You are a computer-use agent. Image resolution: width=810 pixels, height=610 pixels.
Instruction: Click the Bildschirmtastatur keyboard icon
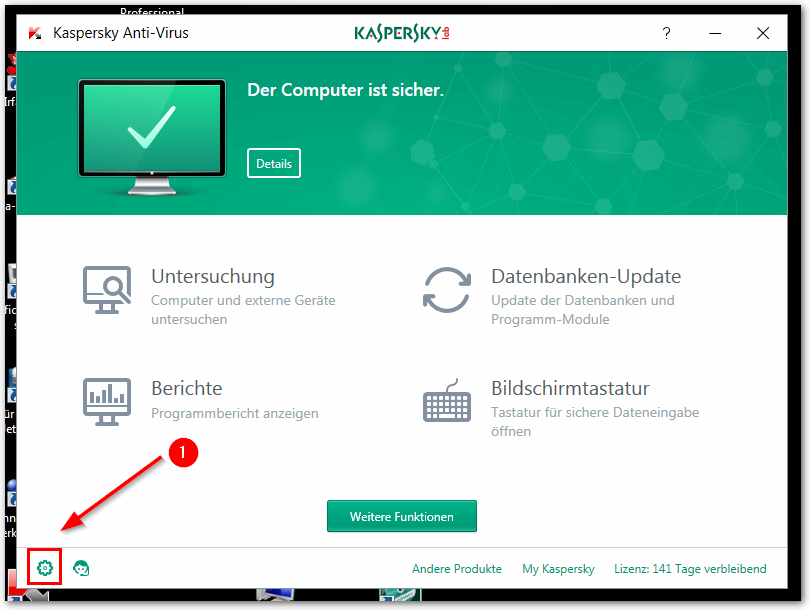tap(447, 400)
